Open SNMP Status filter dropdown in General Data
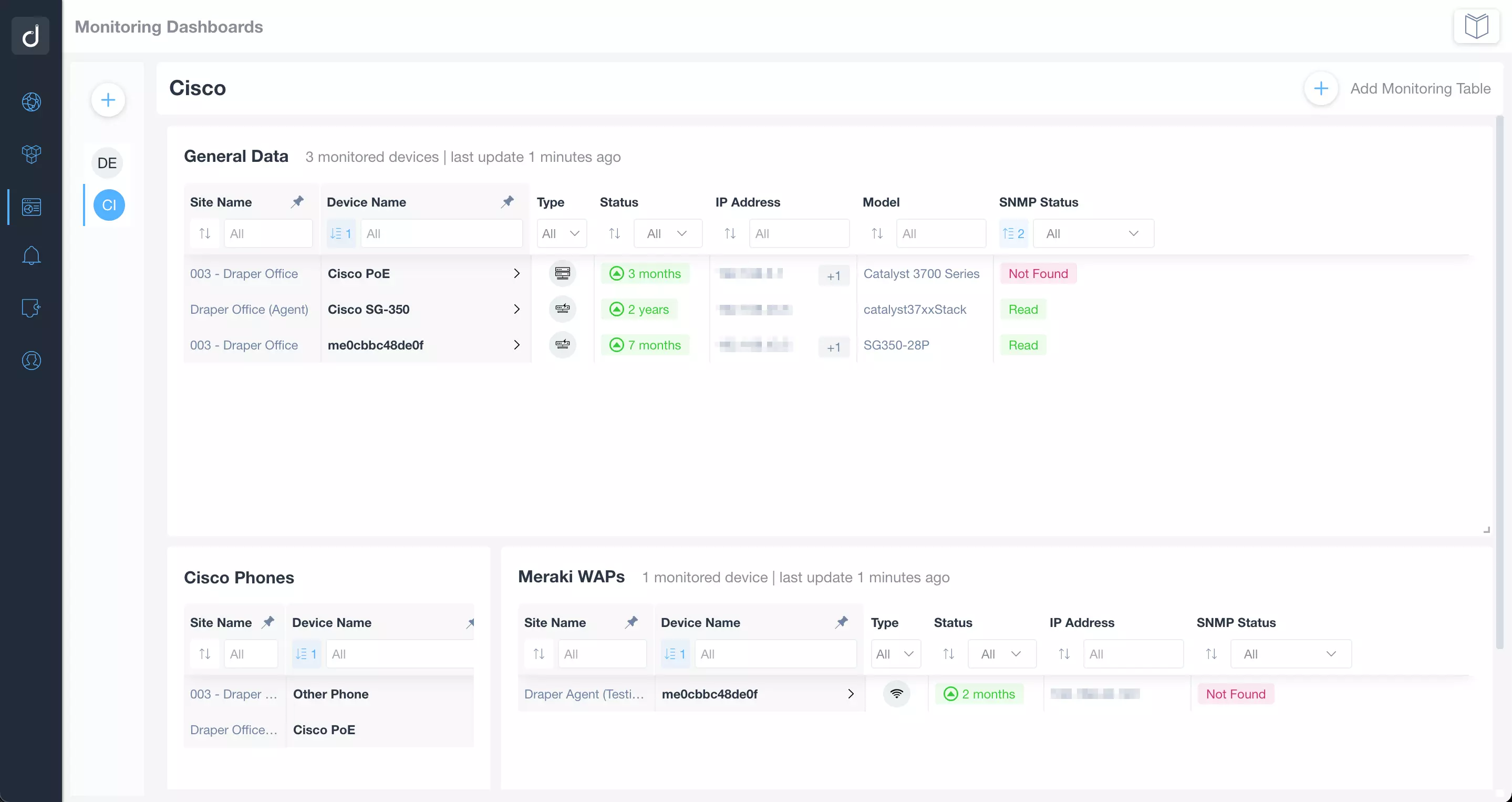The width and height of the screenshot is (1512, 802). pos(1093,234)
